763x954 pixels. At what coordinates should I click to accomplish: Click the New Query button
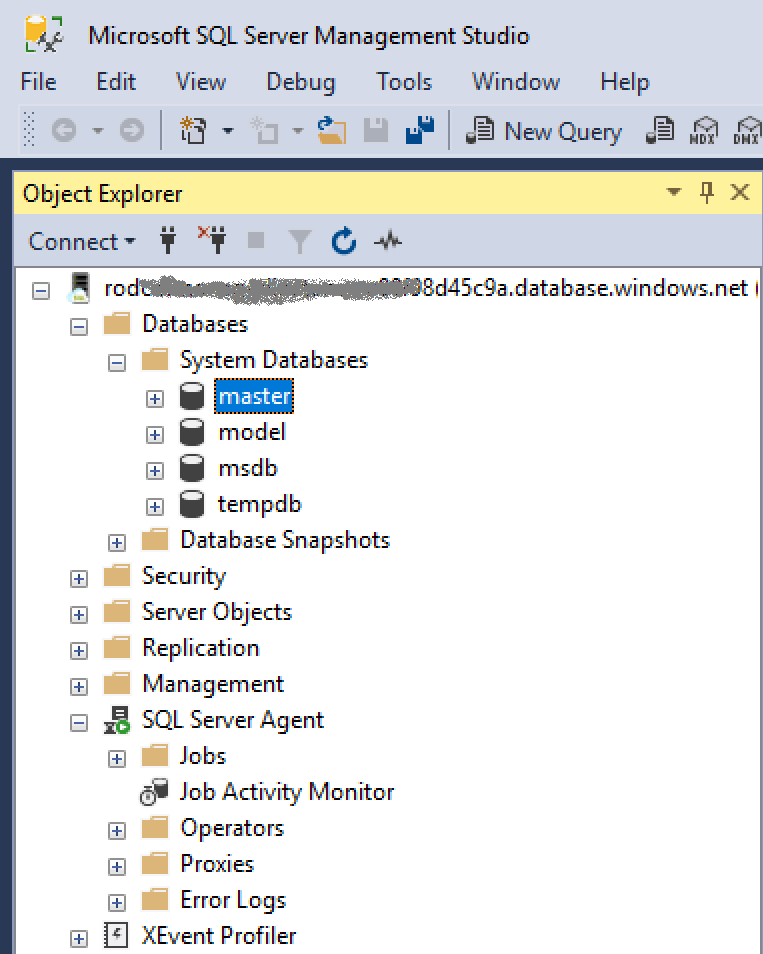point(545,131)
